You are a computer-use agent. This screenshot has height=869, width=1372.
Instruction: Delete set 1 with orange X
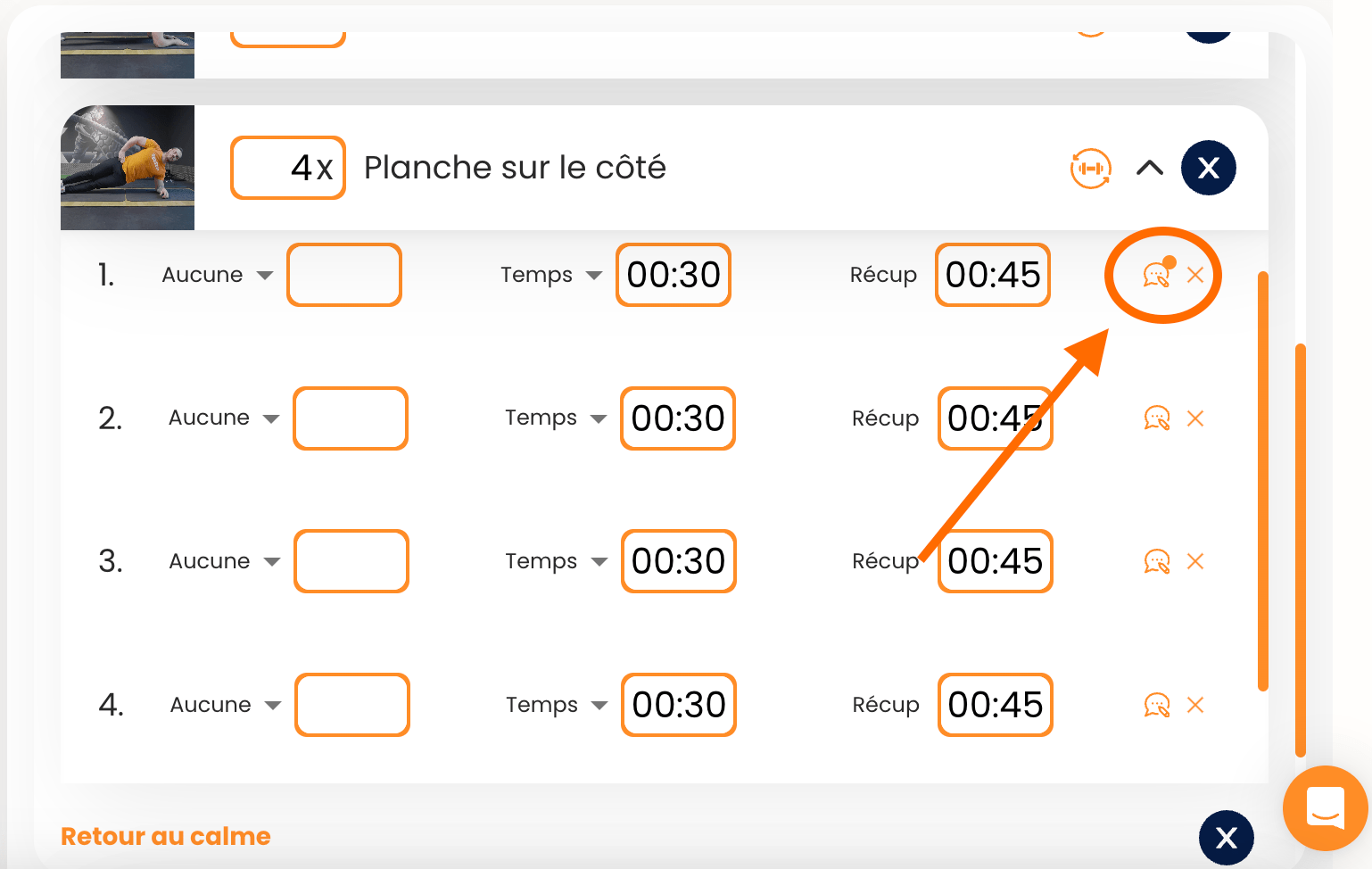(x=1195, y=275)
